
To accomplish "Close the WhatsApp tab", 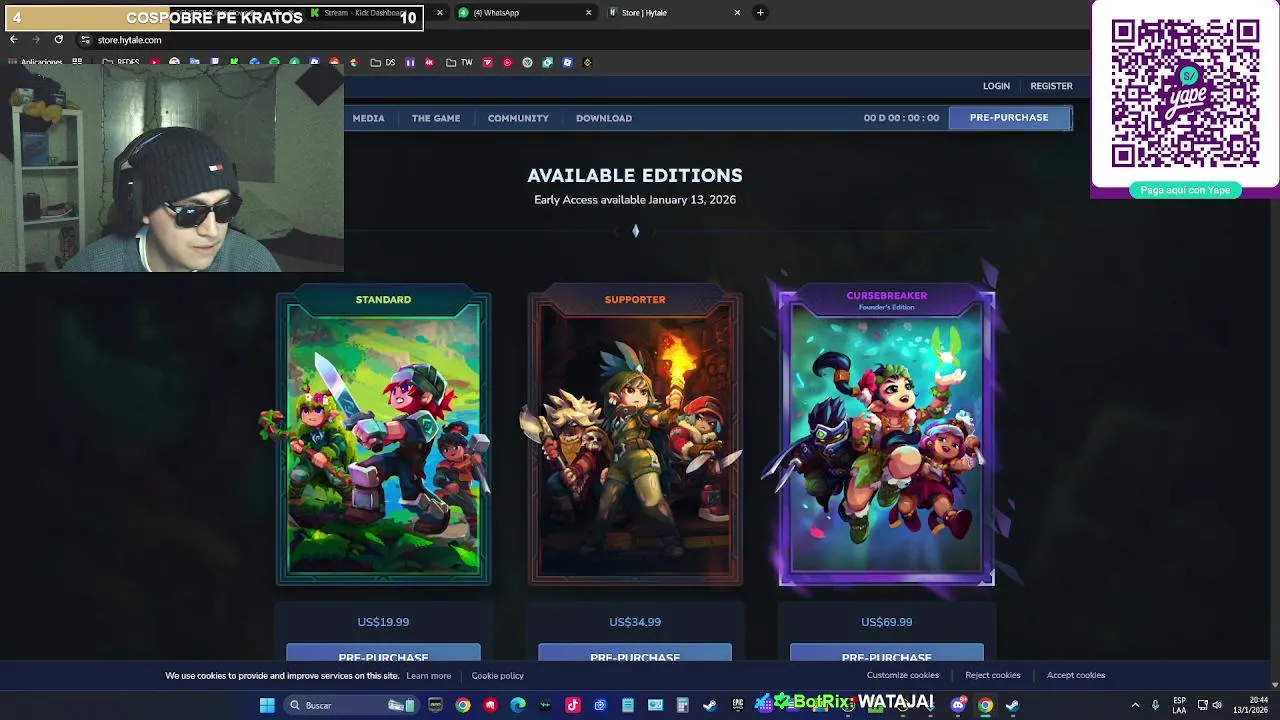I will [x=588, y=13].
